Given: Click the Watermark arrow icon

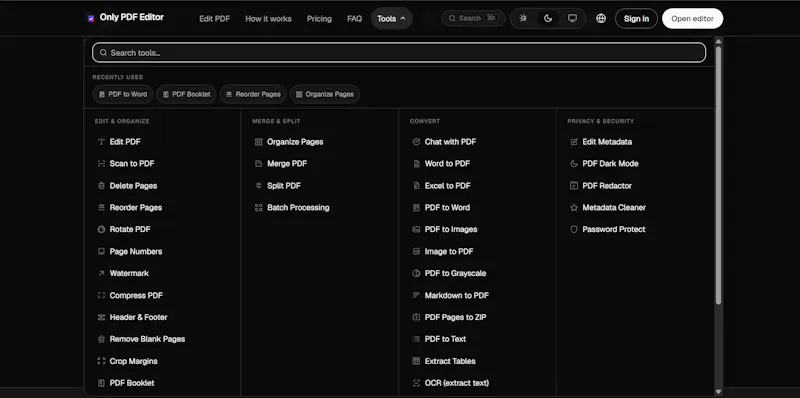Looking at the screenshot, I should [101, 273].
